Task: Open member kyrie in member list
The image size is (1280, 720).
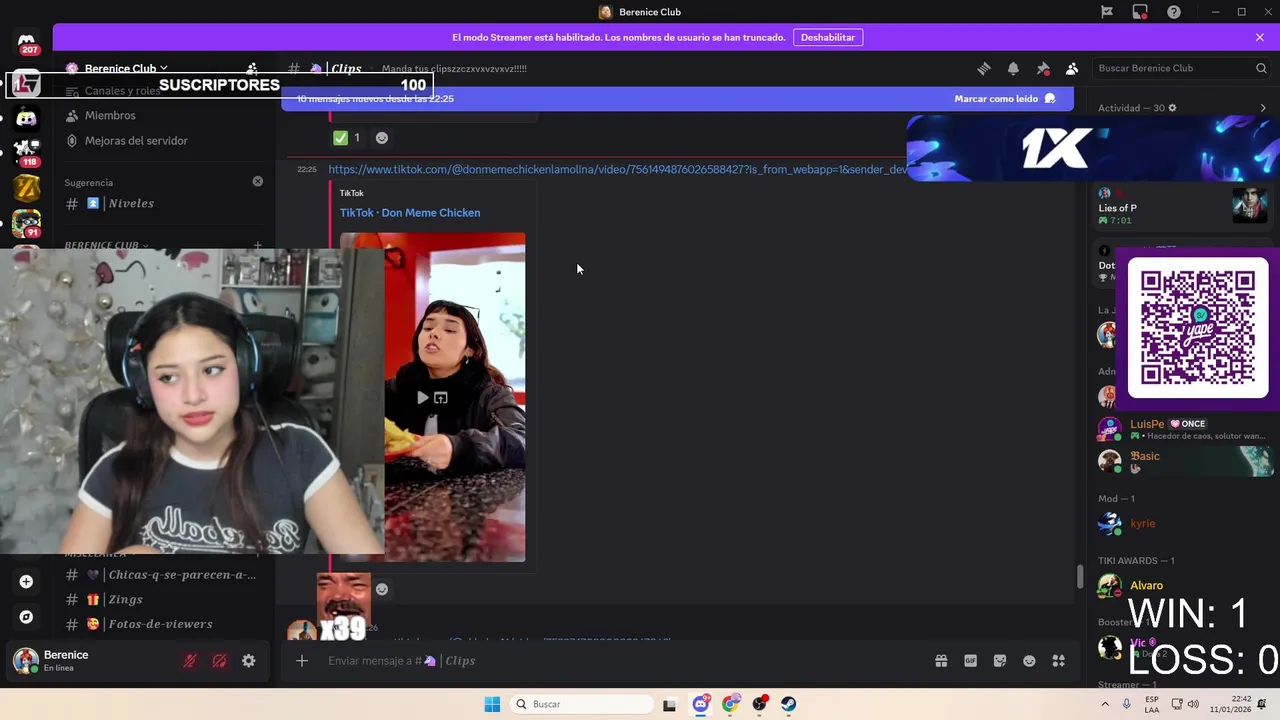Action: point(1182,523)
